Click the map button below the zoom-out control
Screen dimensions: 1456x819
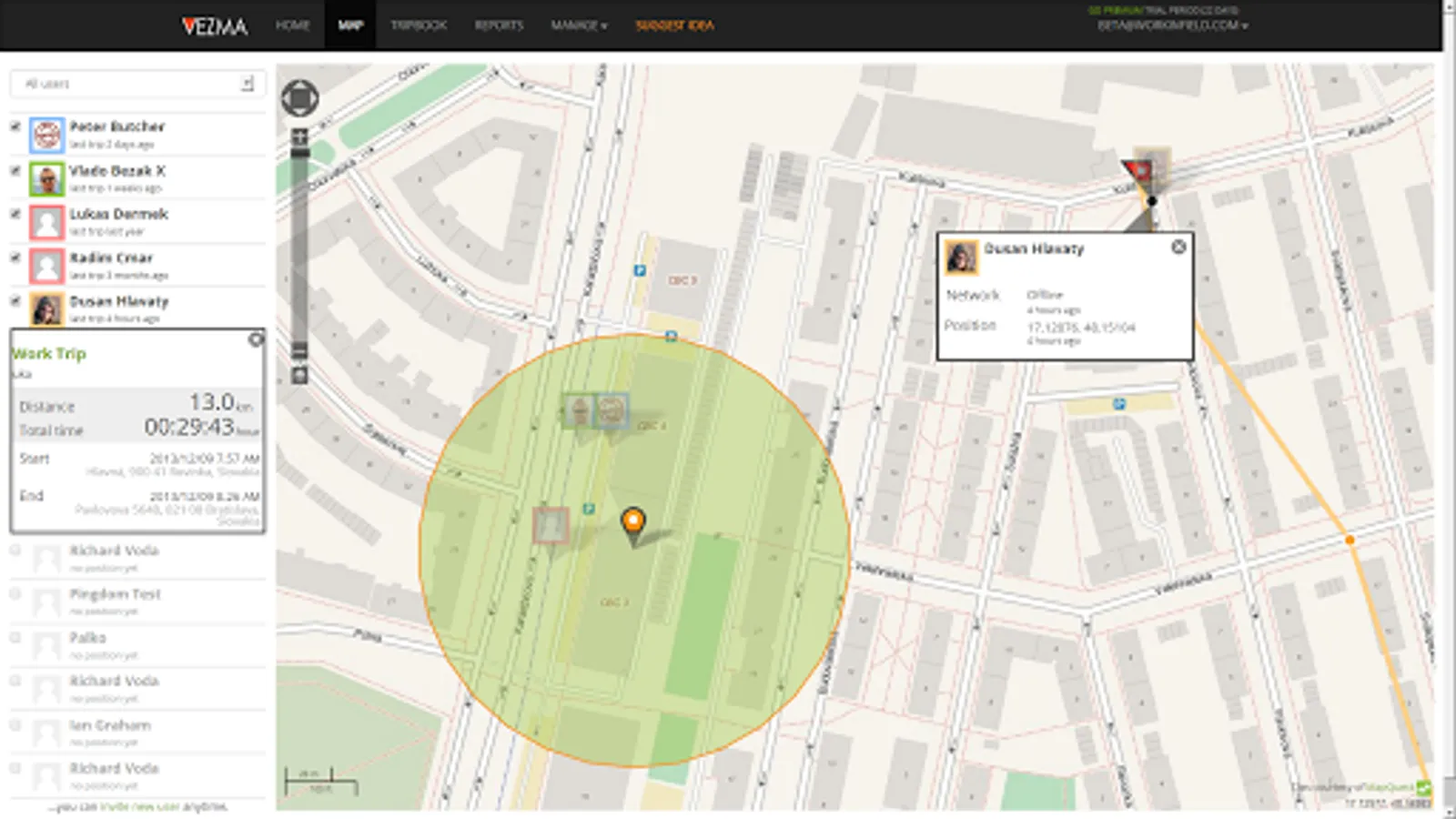click(299, 375)
